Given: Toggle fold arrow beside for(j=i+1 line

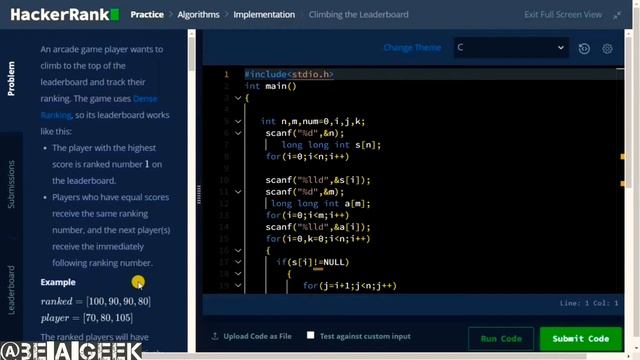Looking at the screenshot, I should pos(238,286).
